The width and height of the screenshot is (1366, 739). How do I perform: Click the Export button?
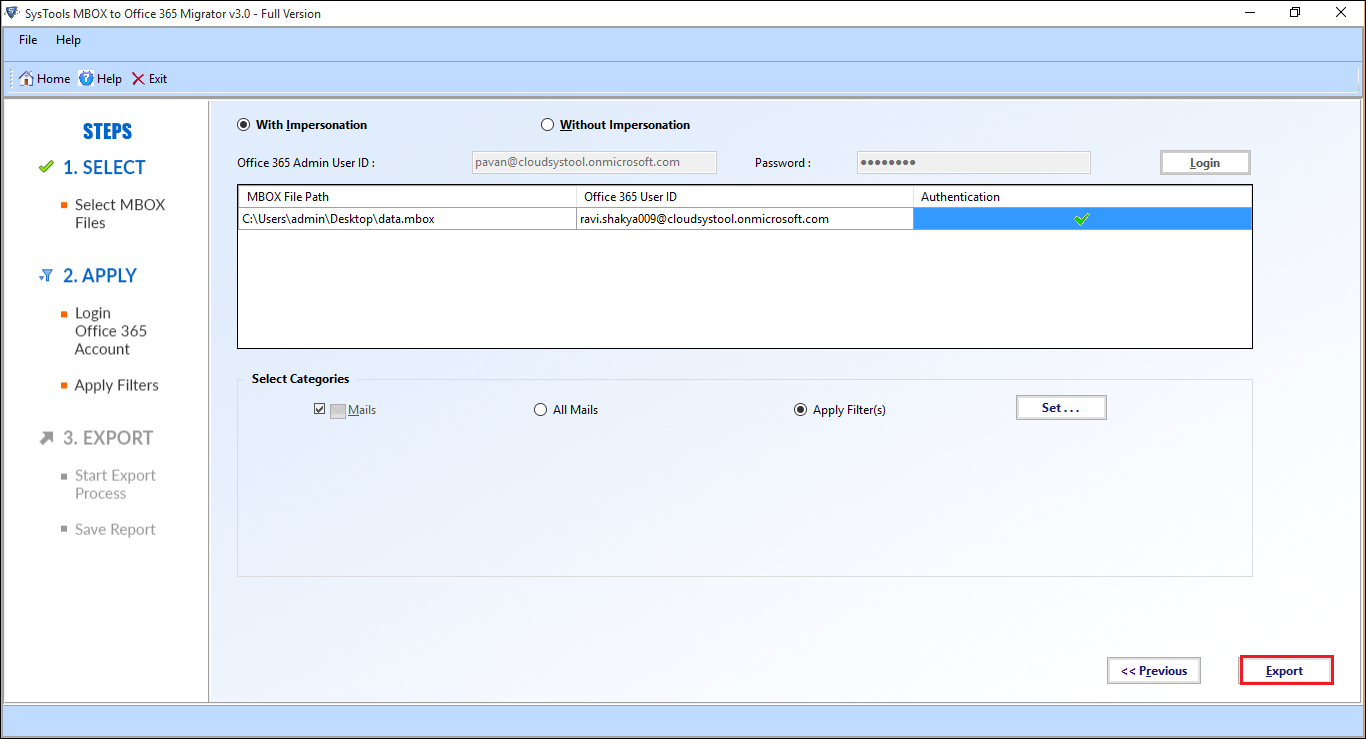click(1285, 671)
